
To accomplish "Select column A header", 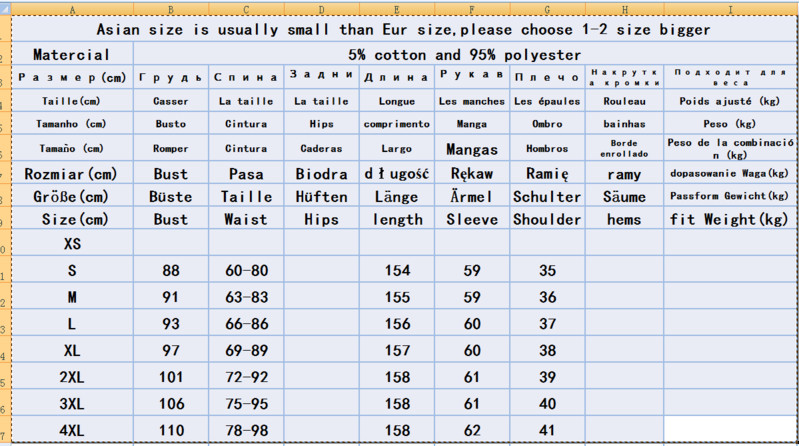I will [x=73, y=9].
